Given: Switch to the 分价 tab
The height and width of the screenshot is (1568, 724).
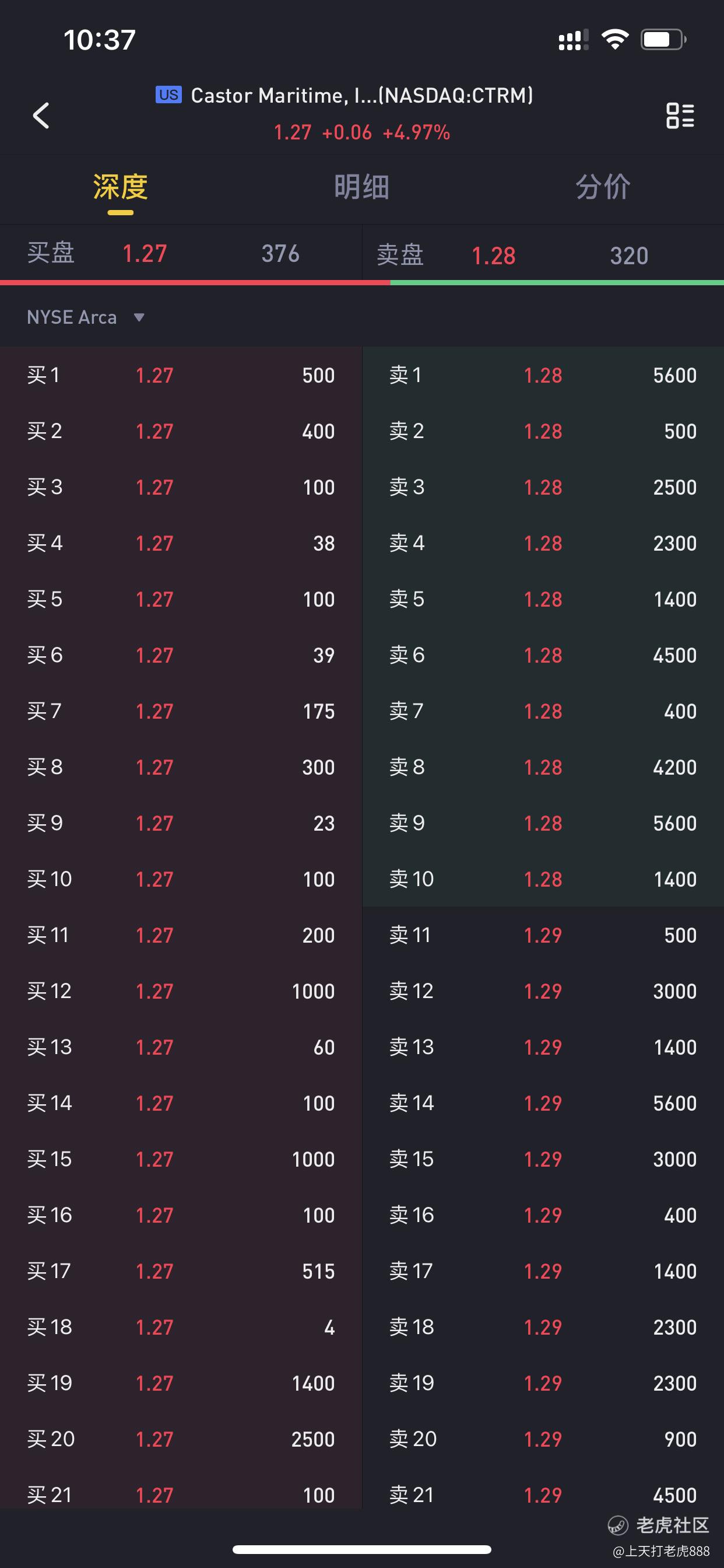Looking at the screenshot, I should (x=603, y=187).
